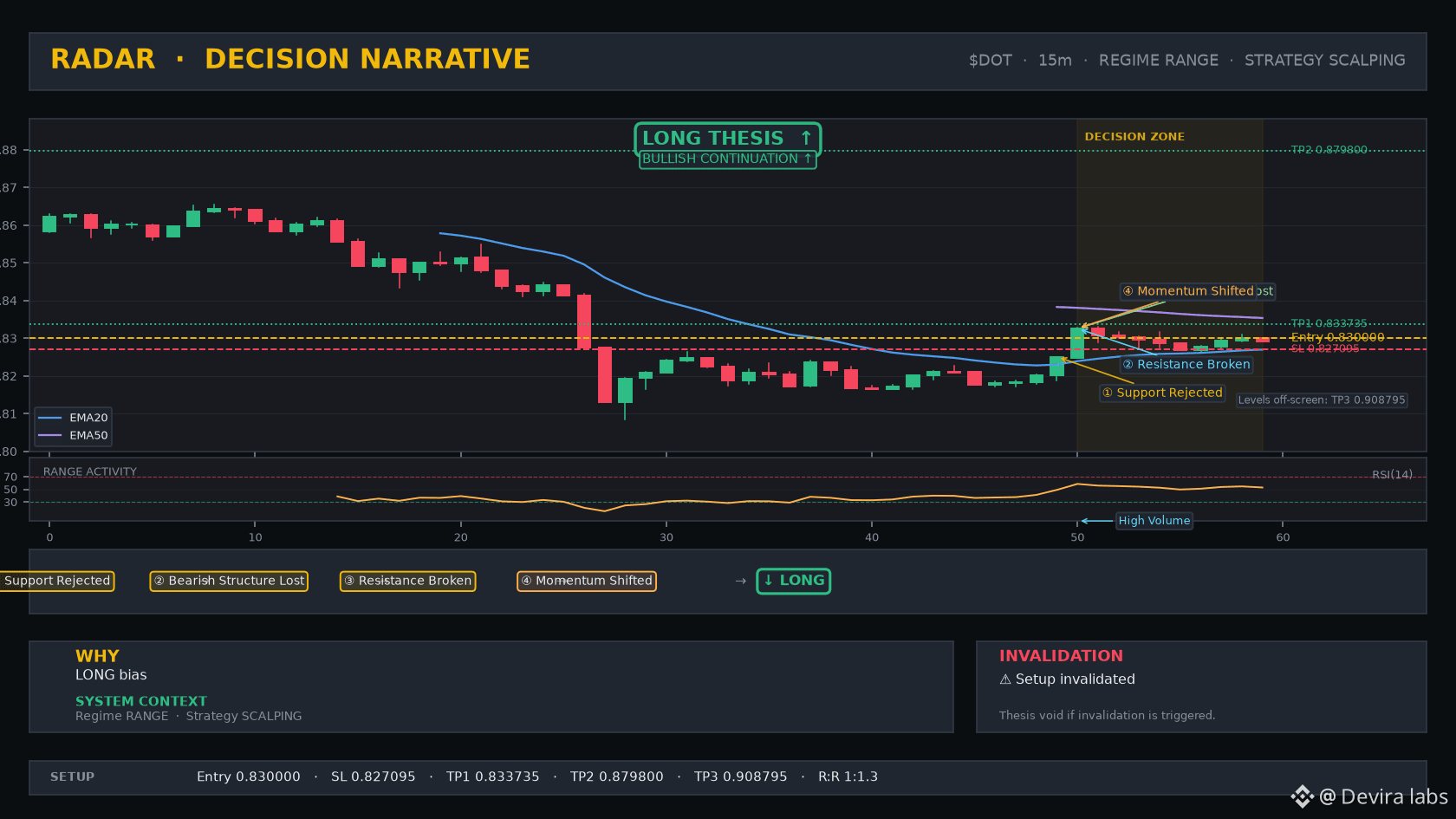Click the BULLISH CONTINUATION label

727,159
